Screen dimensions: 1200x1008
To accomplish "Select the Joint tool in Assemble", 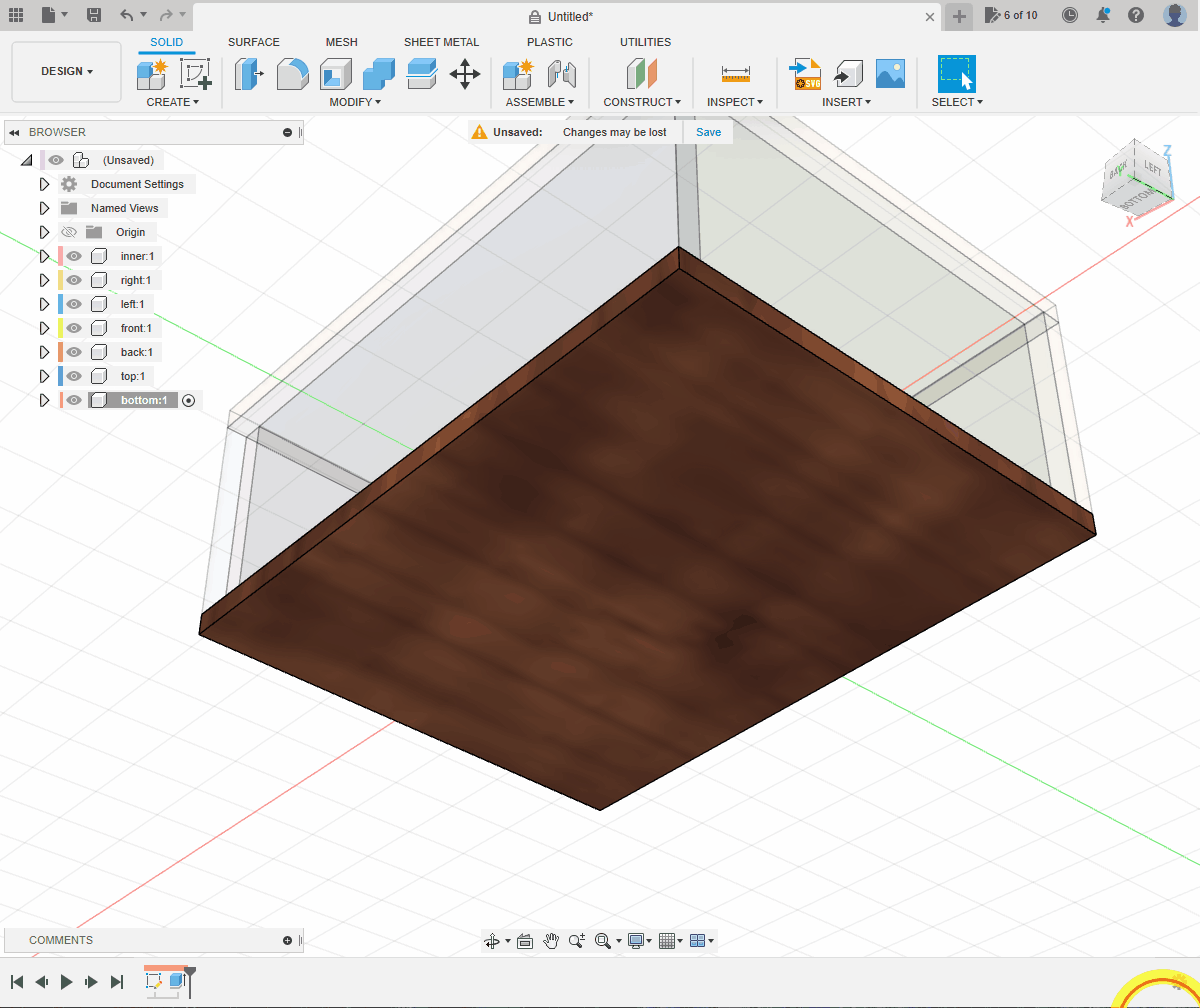I will pos(563,74).
